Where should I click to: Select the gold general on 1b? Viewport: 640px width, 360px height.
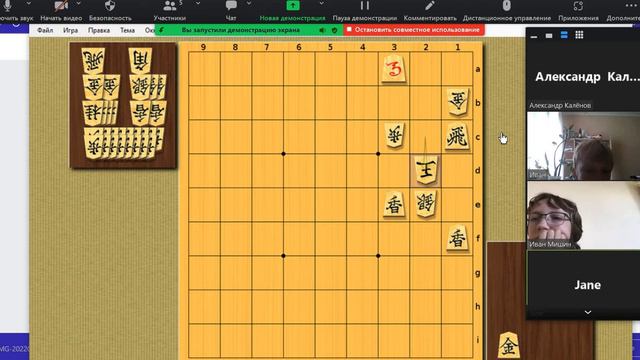(458, 102)
